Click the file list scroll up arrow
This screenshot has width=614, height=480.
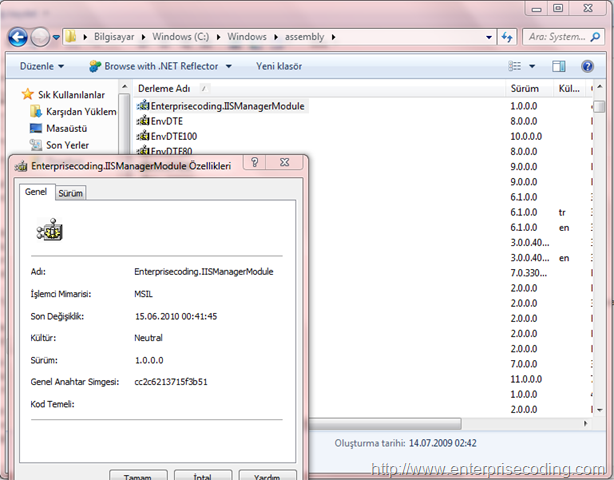600,87
